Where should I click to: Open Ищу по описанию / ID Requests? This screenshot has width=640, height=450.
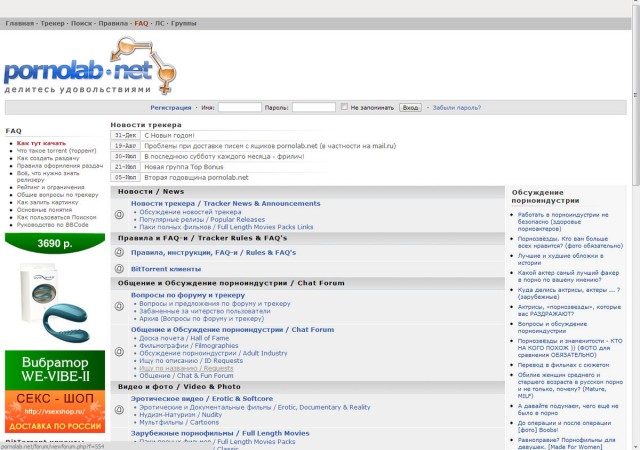[x=191, y=361]
